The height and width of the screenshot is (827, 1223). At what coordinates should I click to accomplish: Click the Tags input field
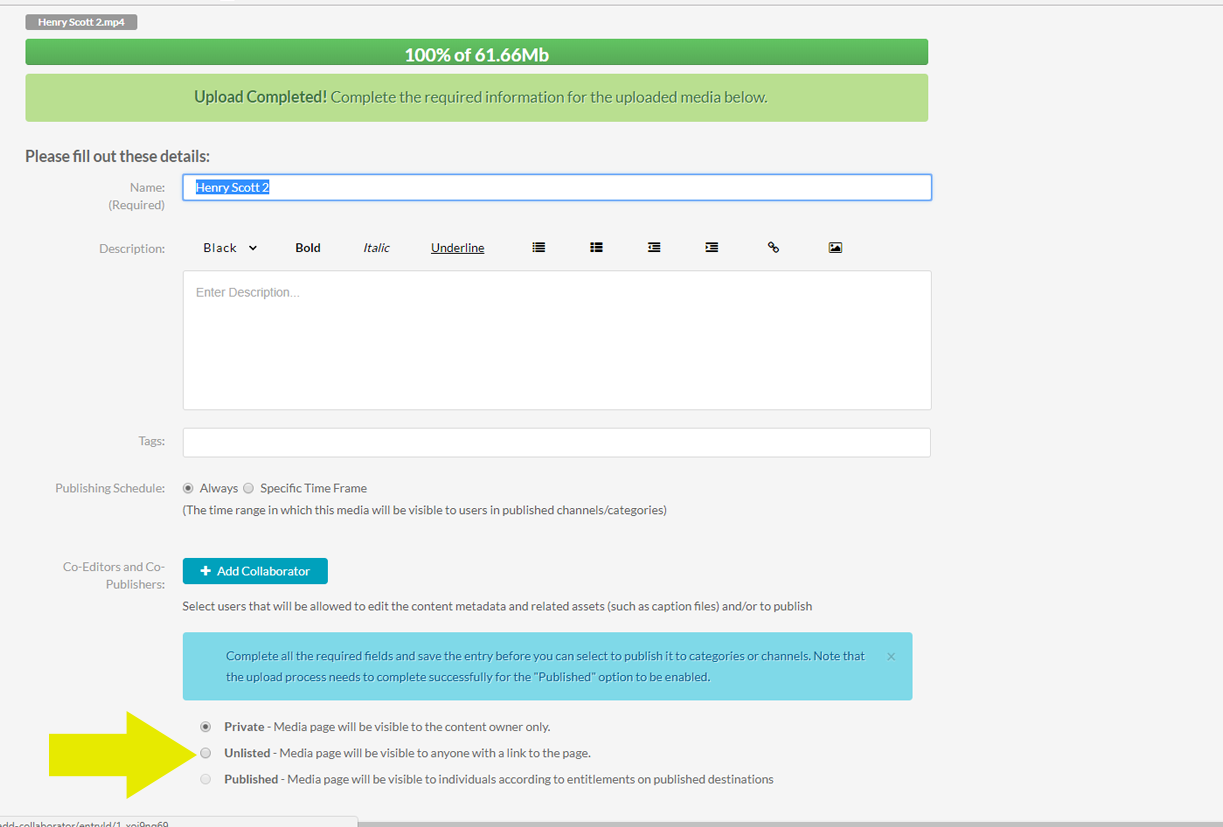click(x=556, y=442)
